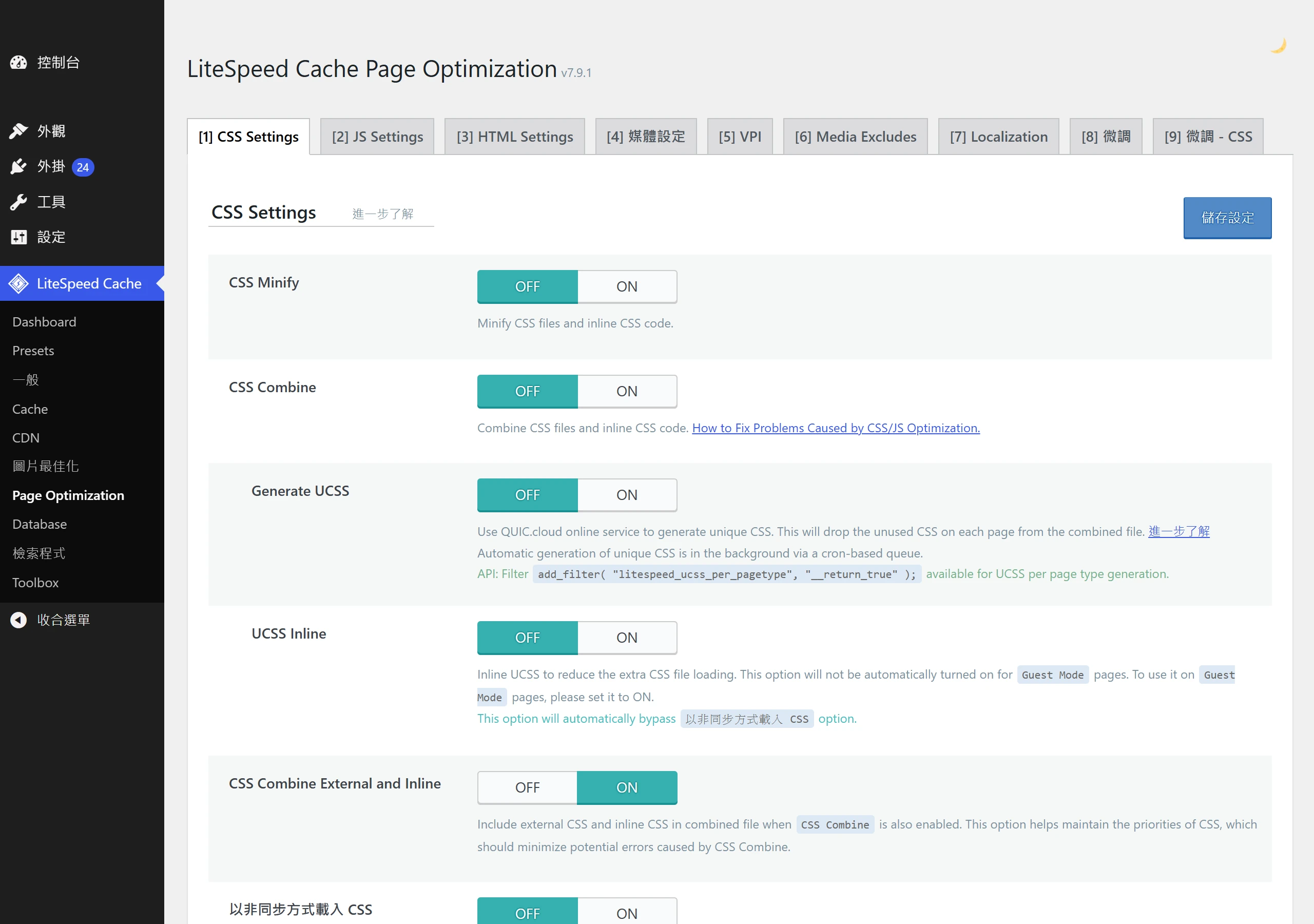
Task: Click the 24 plugin update badge
Action: coord(83,167)
